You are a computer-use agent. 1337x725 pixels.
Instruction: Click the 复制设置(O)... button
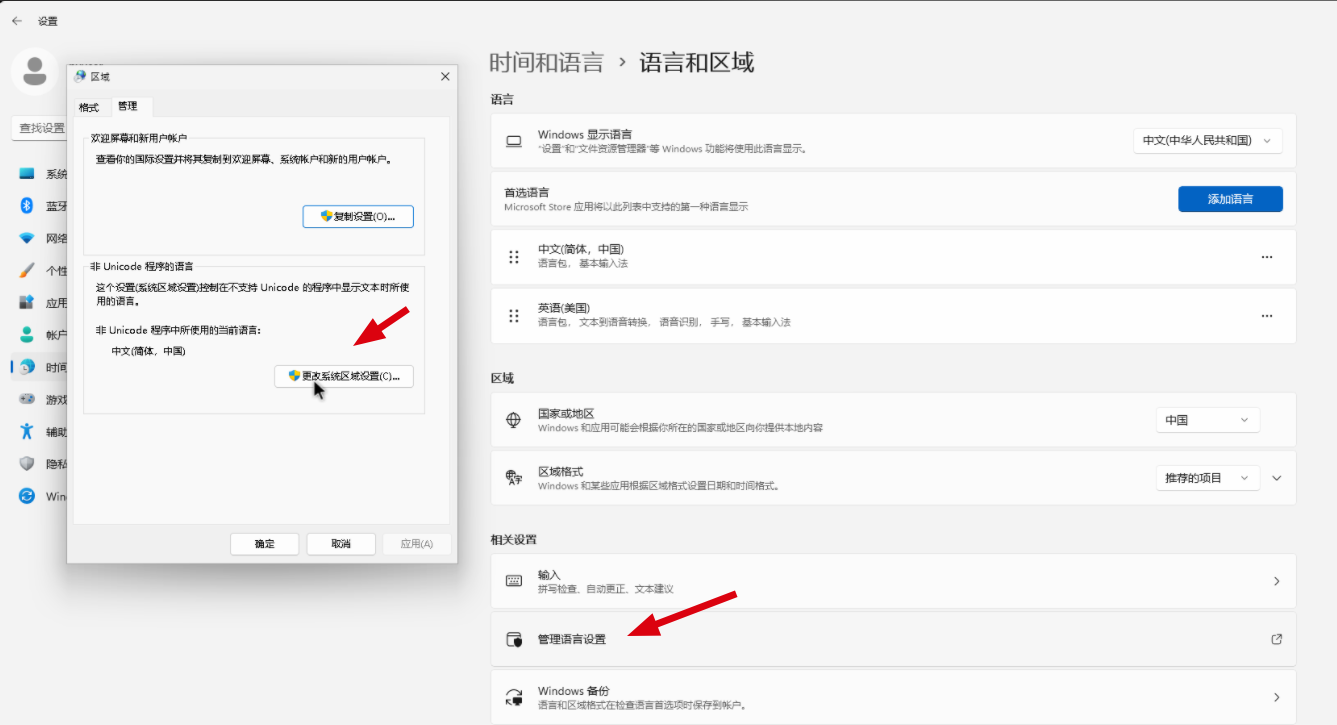click(x=358, y=216)
